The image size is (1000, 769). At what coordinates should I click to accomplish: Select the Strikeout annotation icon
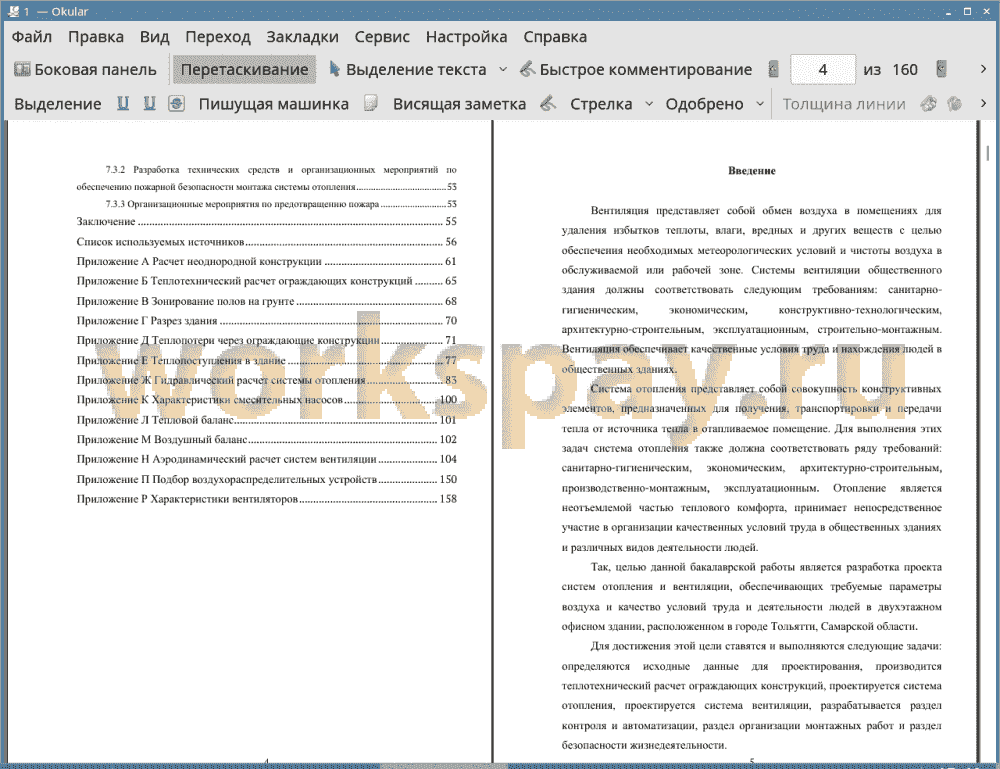pos(176,103)
